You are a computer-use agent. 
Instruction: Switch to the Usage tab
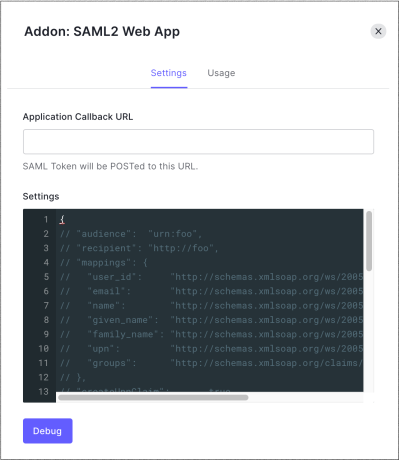click(221, 73)
